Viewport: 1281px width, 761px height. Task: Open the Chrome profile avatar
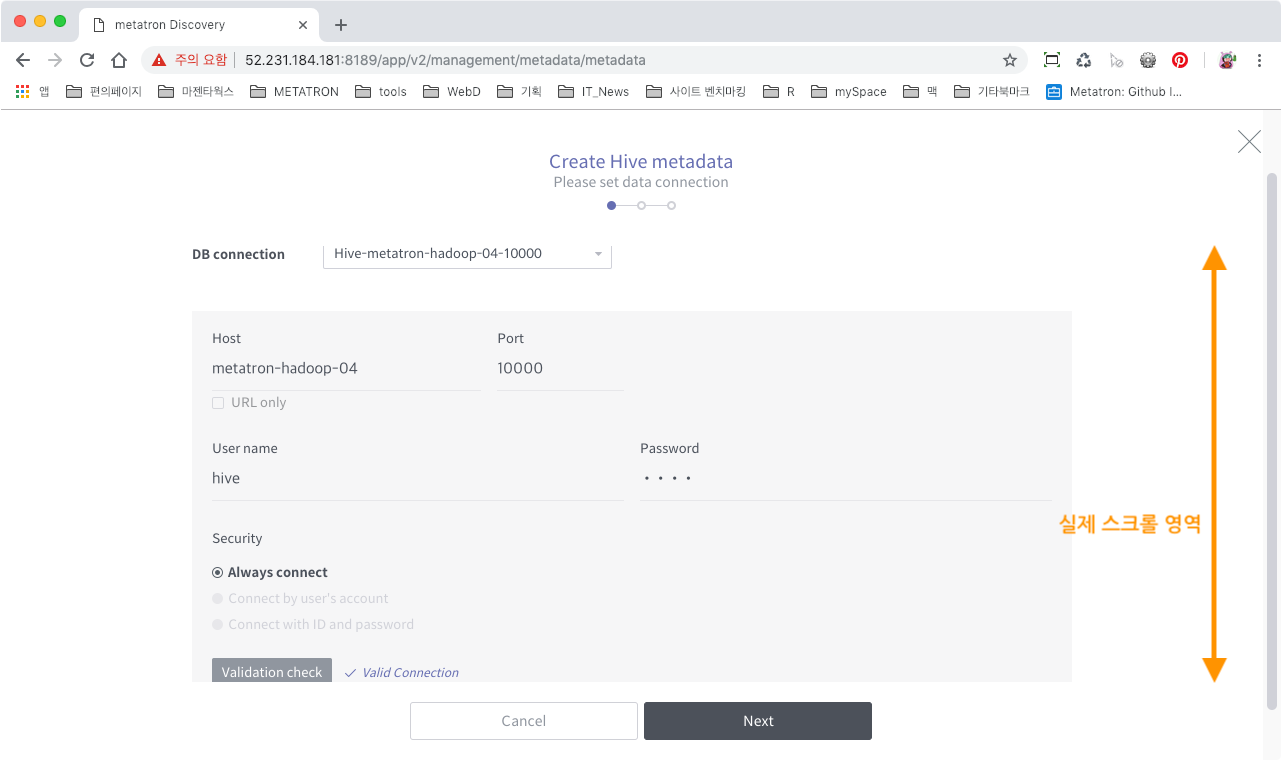click(x=1227, y=60)
